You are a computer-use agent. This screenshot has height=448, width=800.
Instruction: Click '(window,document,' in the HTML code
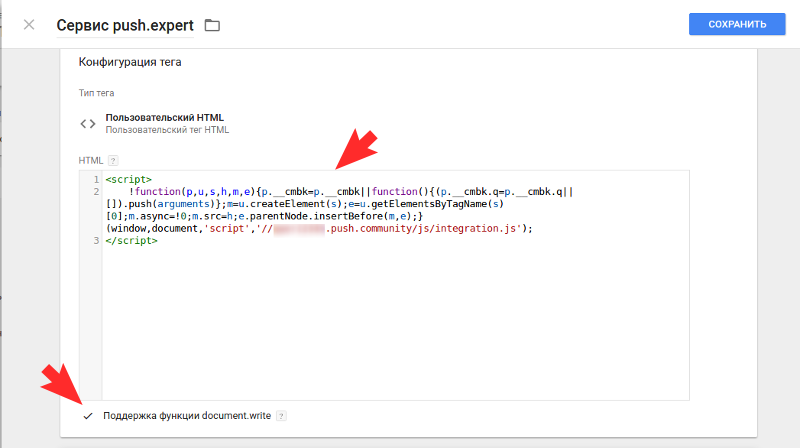155,229
